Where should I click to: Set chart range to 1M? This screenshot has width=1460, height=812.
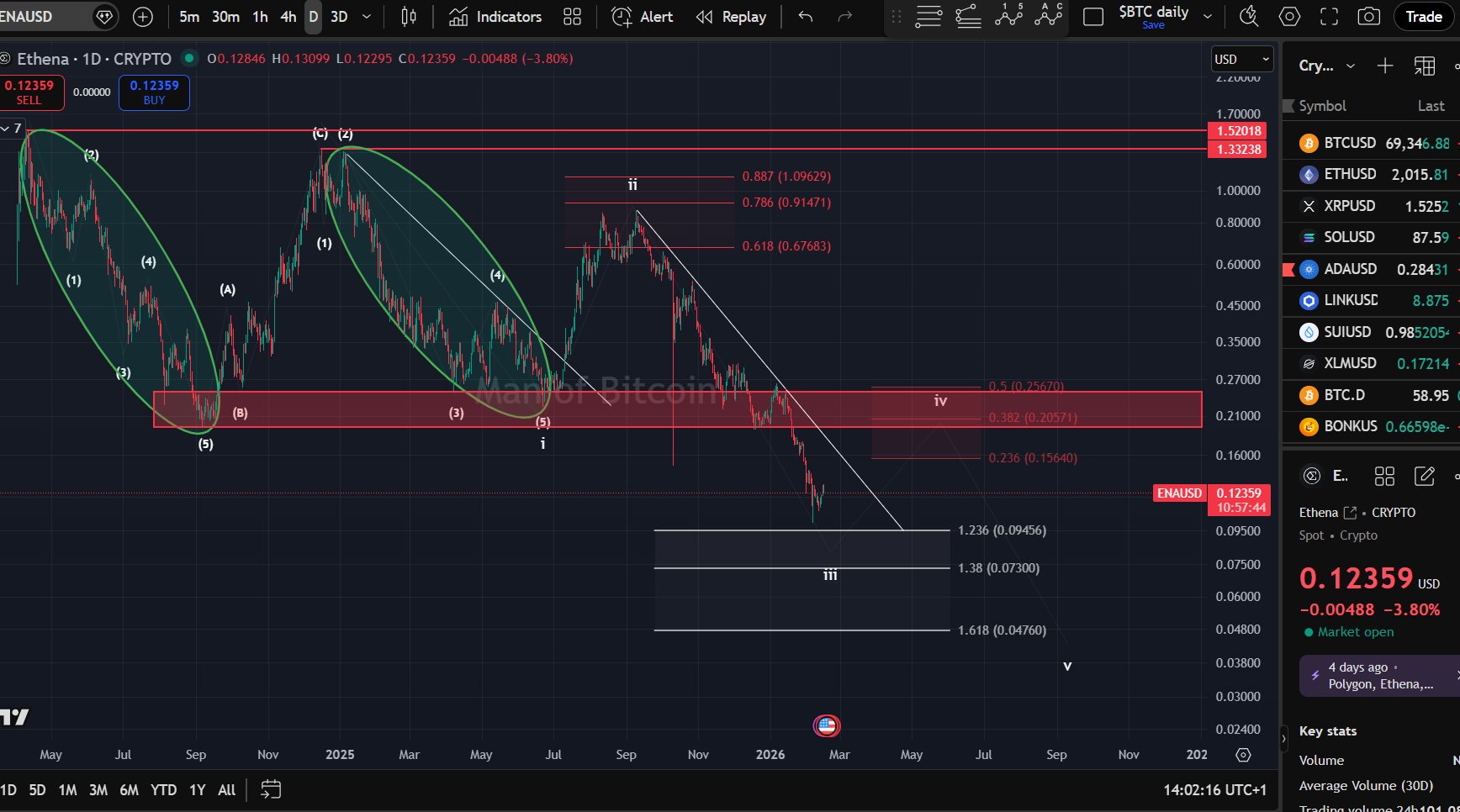point(67,790)
